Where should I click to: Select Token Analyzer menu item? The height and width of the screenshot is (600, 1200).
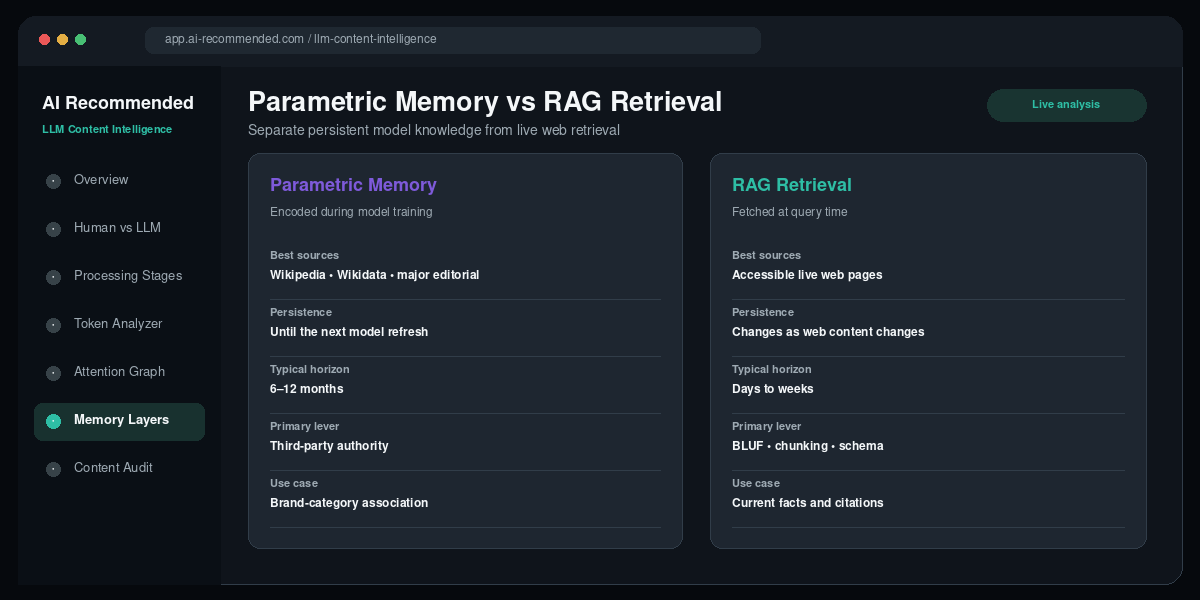point(119,324)
